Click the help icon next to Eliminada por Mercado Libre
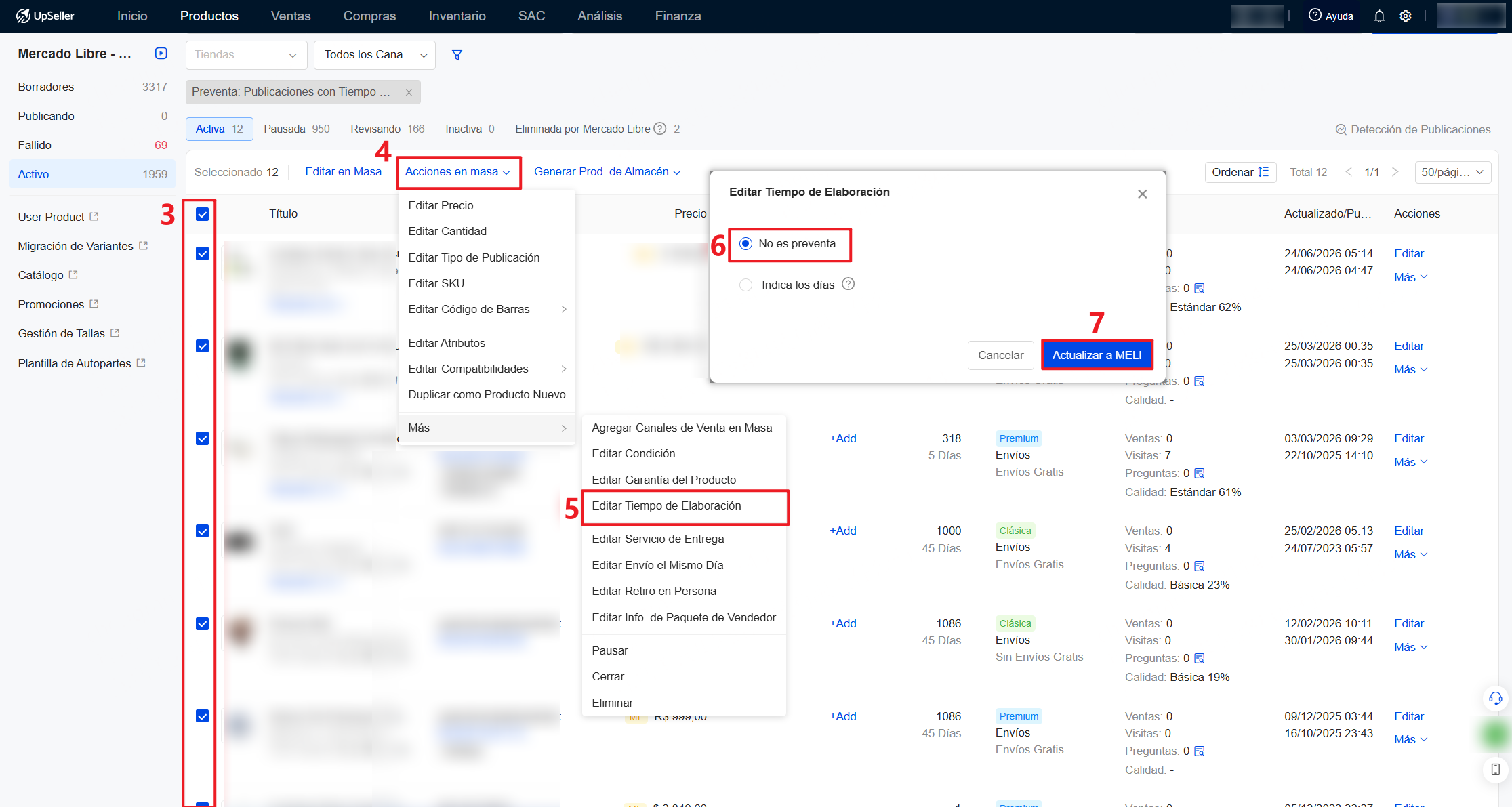1512x807 pixels. point(659,129)
